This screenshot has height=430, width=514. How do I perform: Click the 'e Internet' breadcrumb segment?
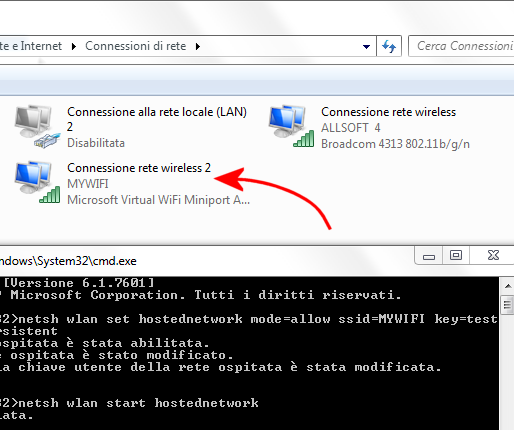tap(31, 46)
